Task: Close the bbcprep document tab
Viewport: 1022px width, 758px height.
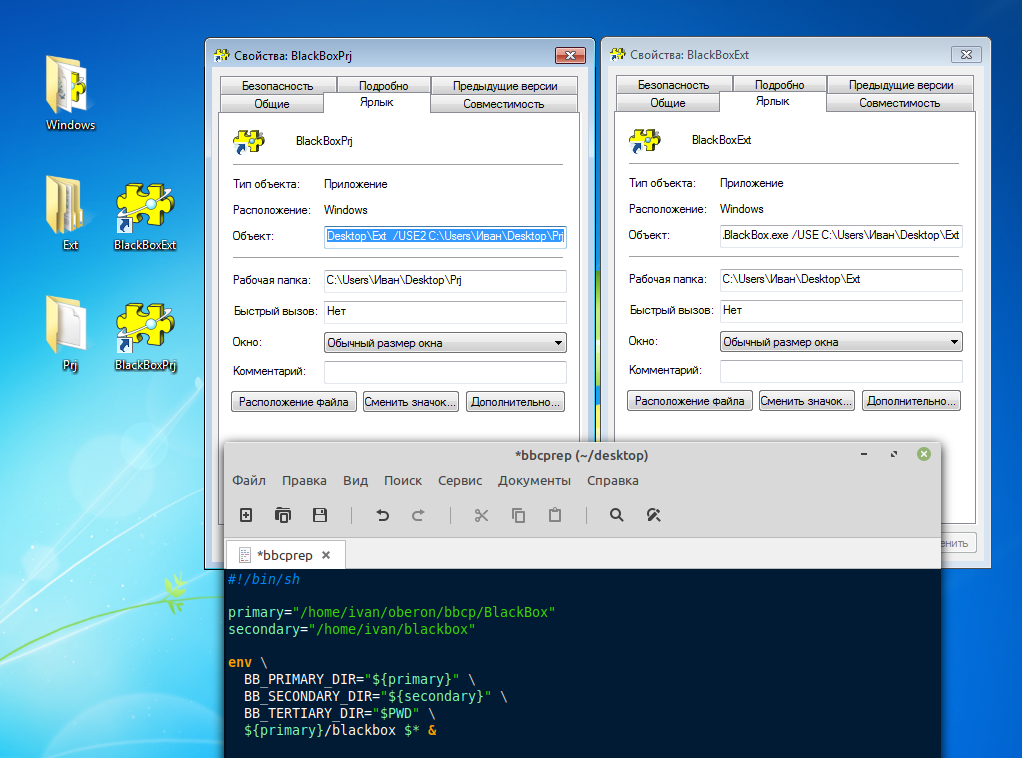Action: click(326, 555)
